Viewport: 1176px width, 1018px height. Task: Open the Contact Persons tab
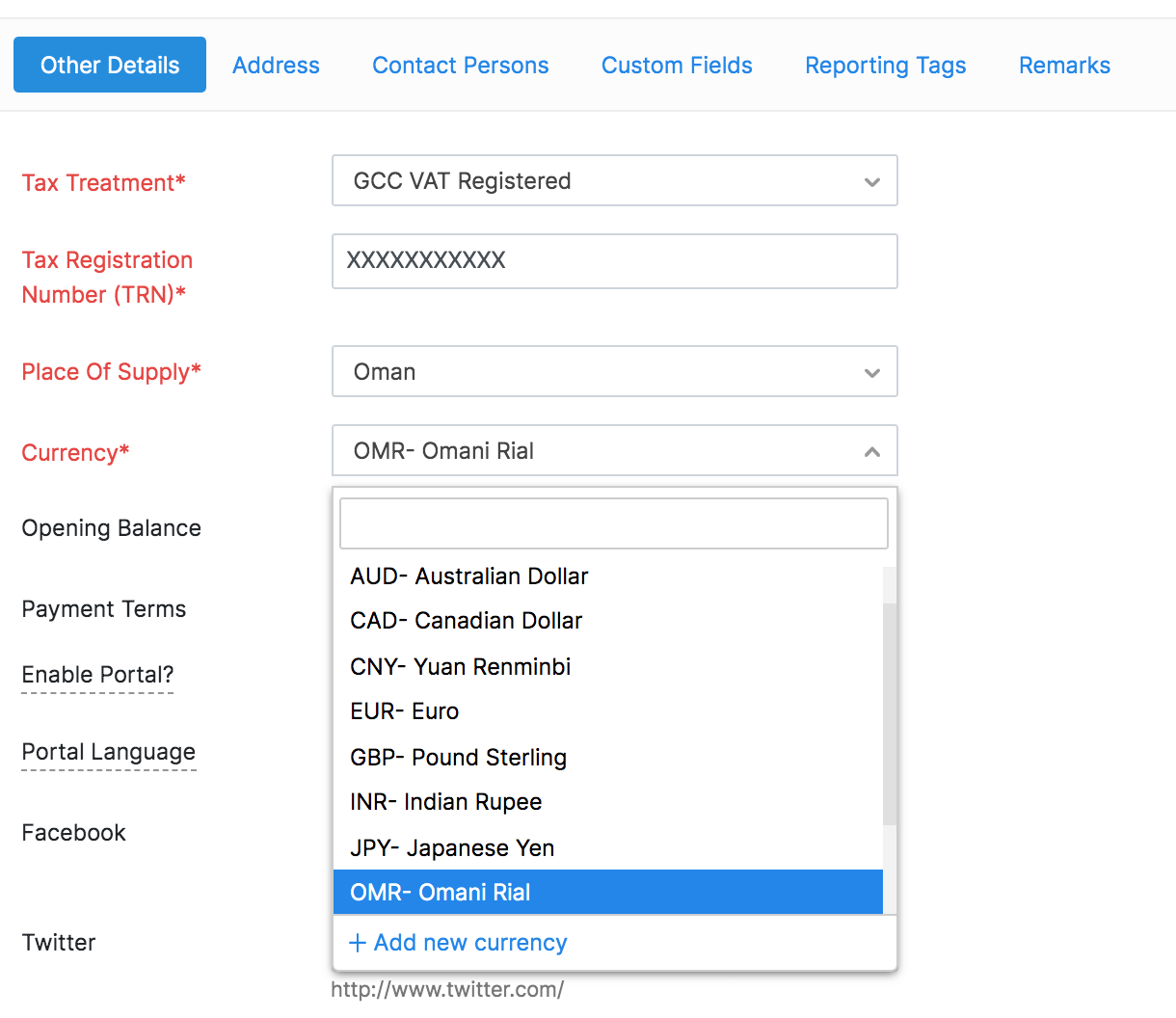(460, 66)
